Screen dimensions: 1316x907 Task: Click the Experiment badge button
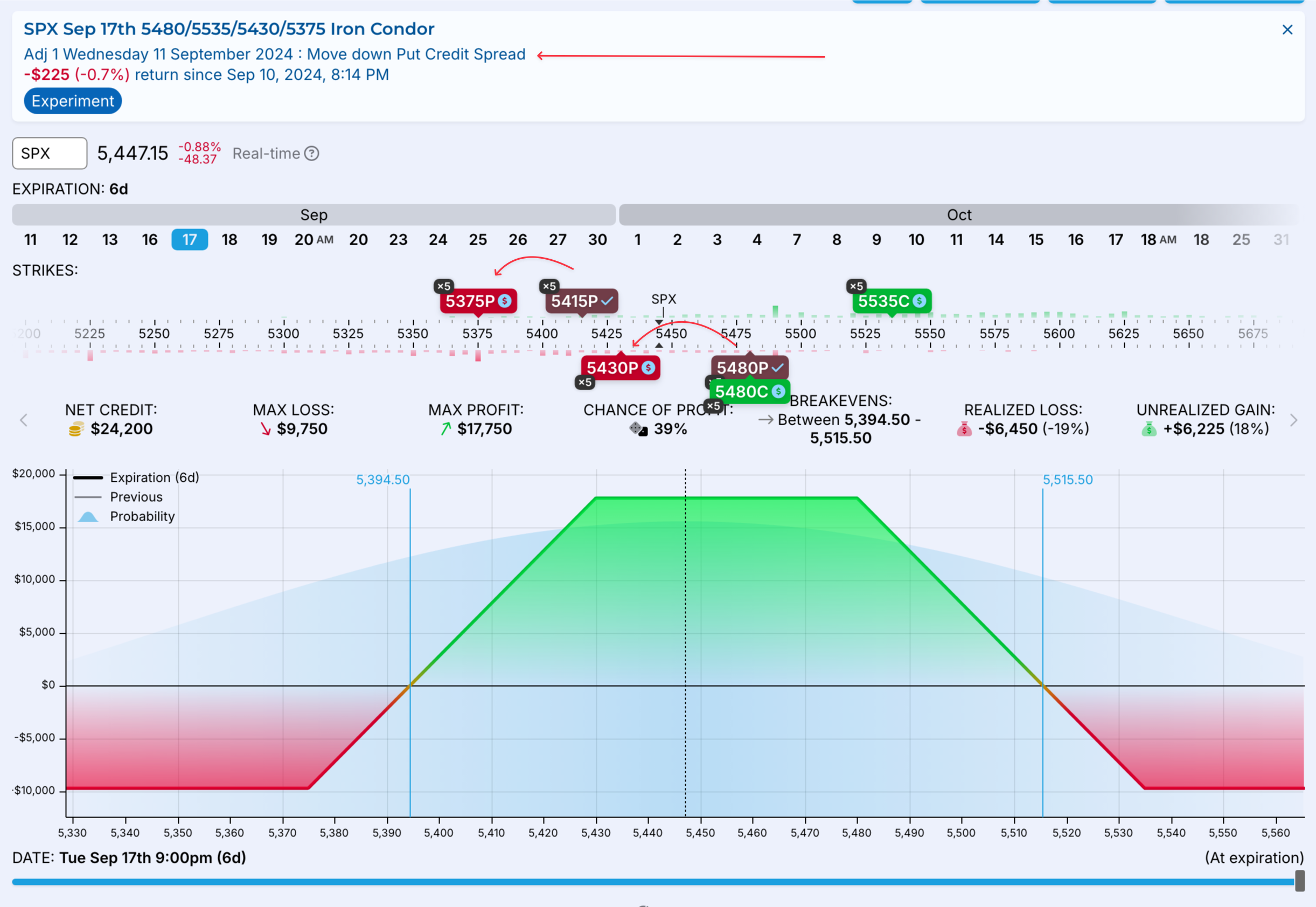click(73, 101)
